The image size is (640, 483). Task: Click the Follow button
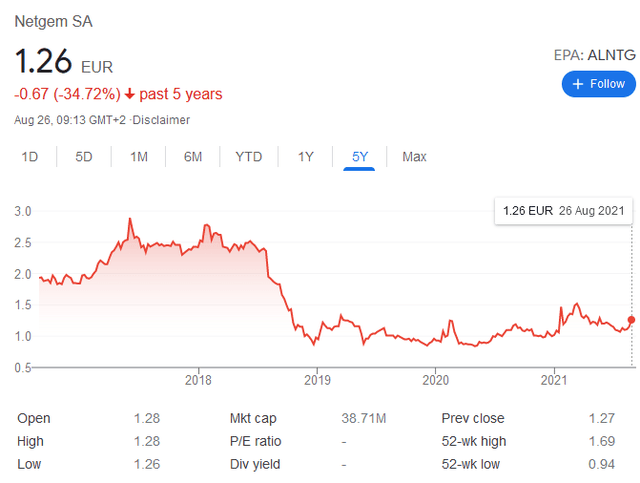(x=599, y=84)
